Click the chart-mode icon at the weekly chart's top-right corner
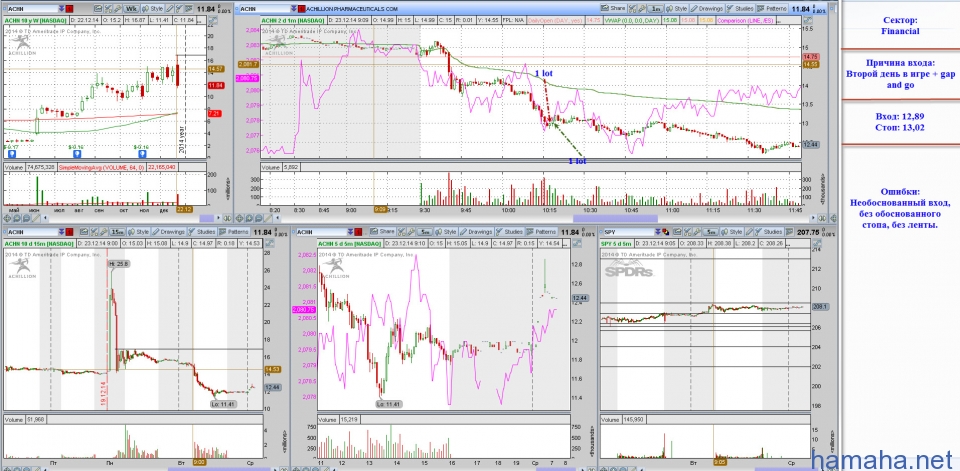The image size is (960, 471). (x=212, y=21)
